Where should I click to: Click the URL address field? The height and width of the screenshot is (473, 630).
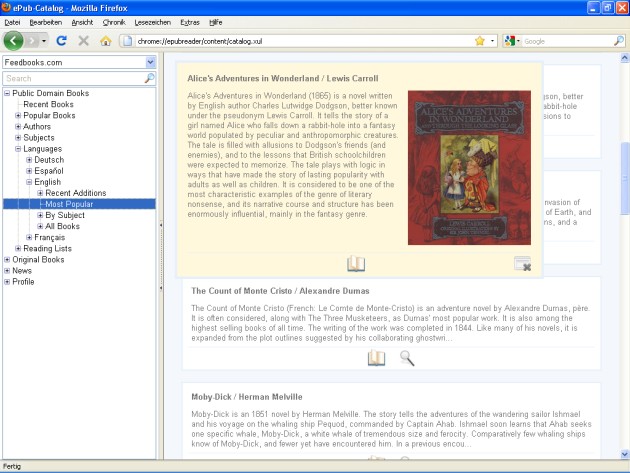pyautogui.click(x=303, y=41)
